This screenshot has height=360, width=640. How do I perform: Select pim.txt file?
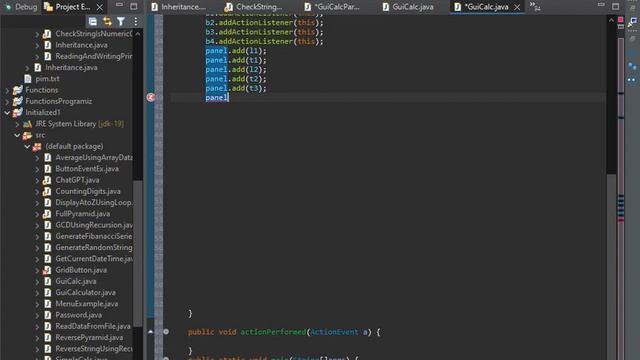[x=47, y=79]
